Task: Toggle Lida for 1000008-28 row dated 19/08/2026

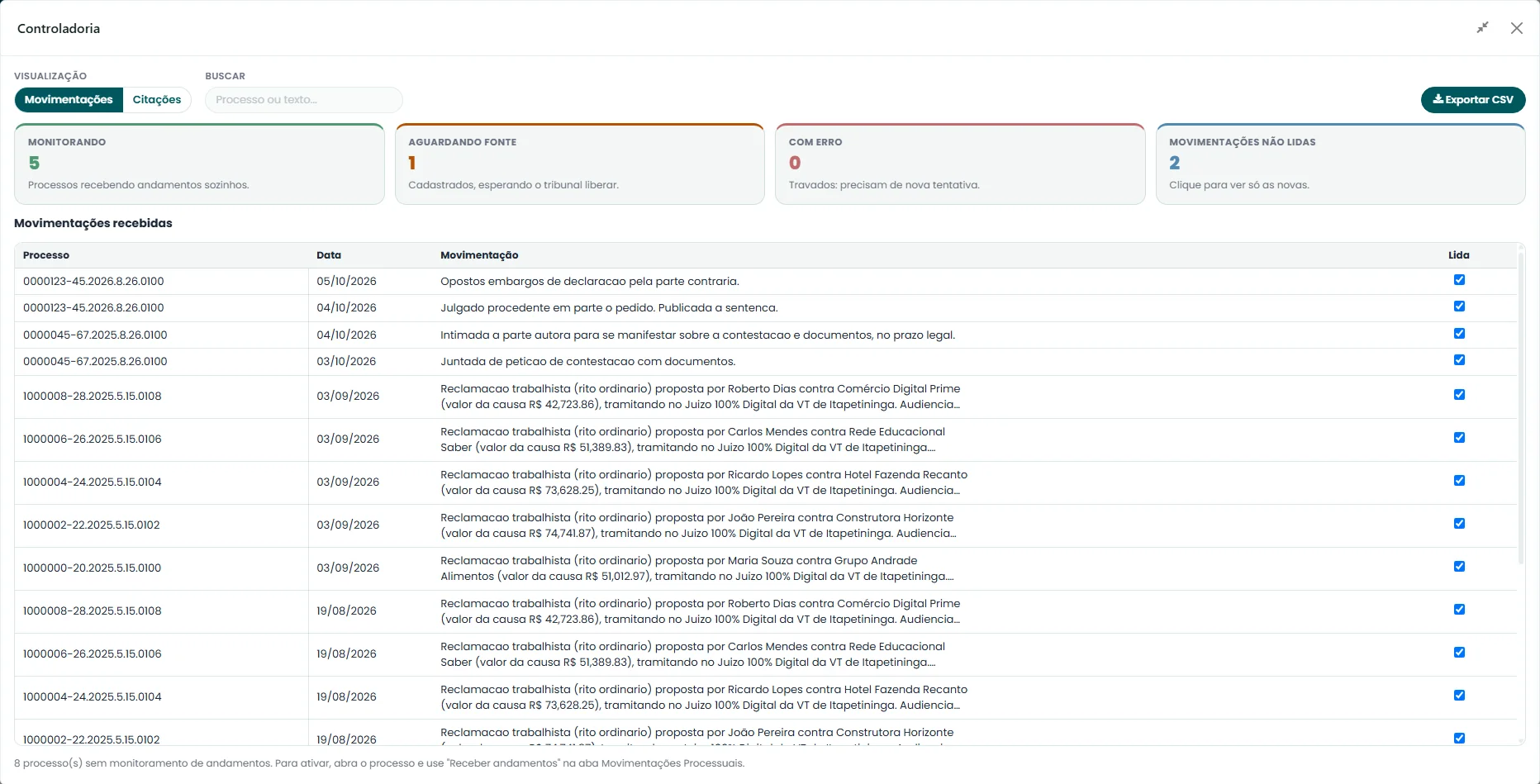Action: (x=1459, y=610)
